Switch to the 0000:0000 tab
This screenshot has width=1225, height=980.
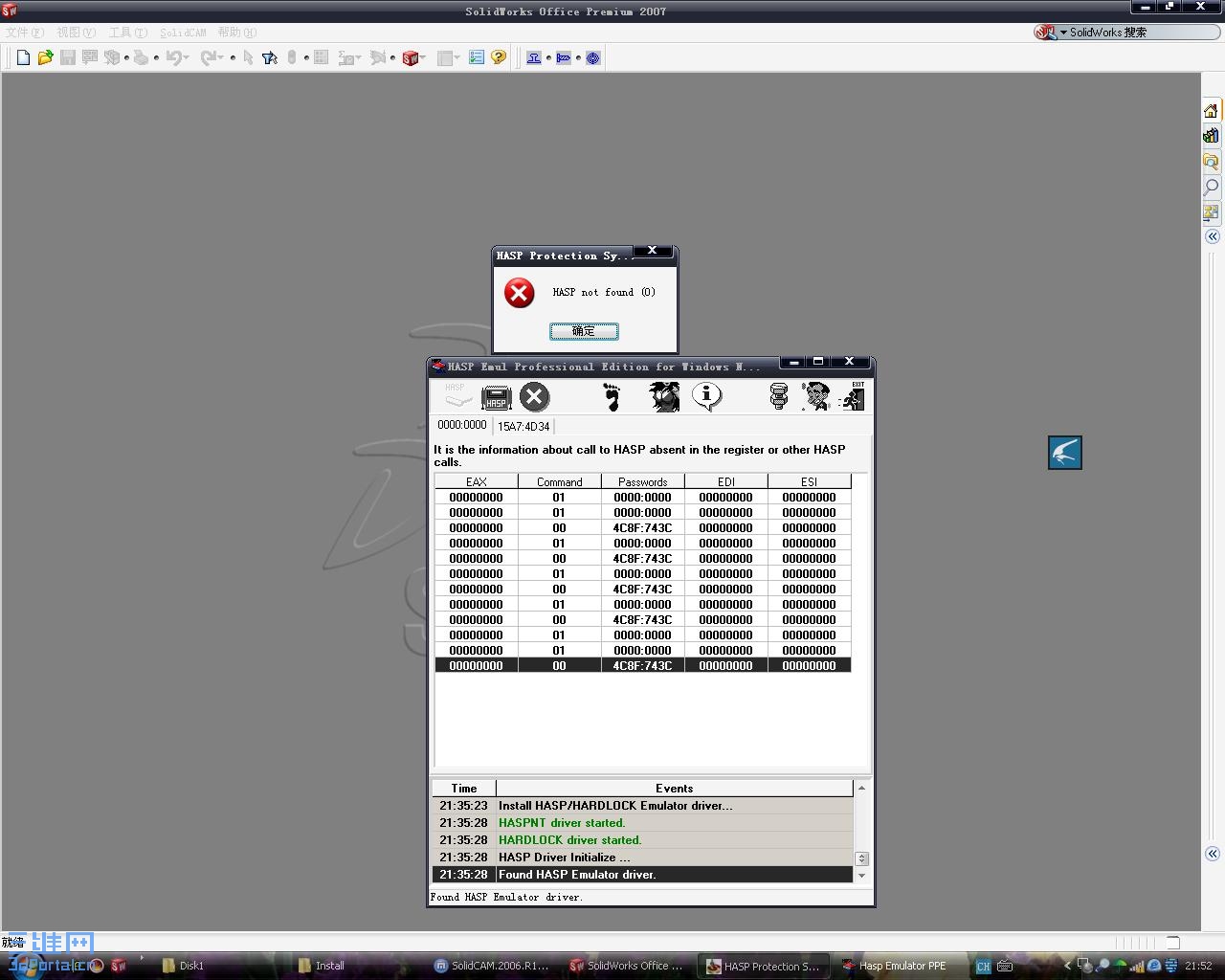462,425
